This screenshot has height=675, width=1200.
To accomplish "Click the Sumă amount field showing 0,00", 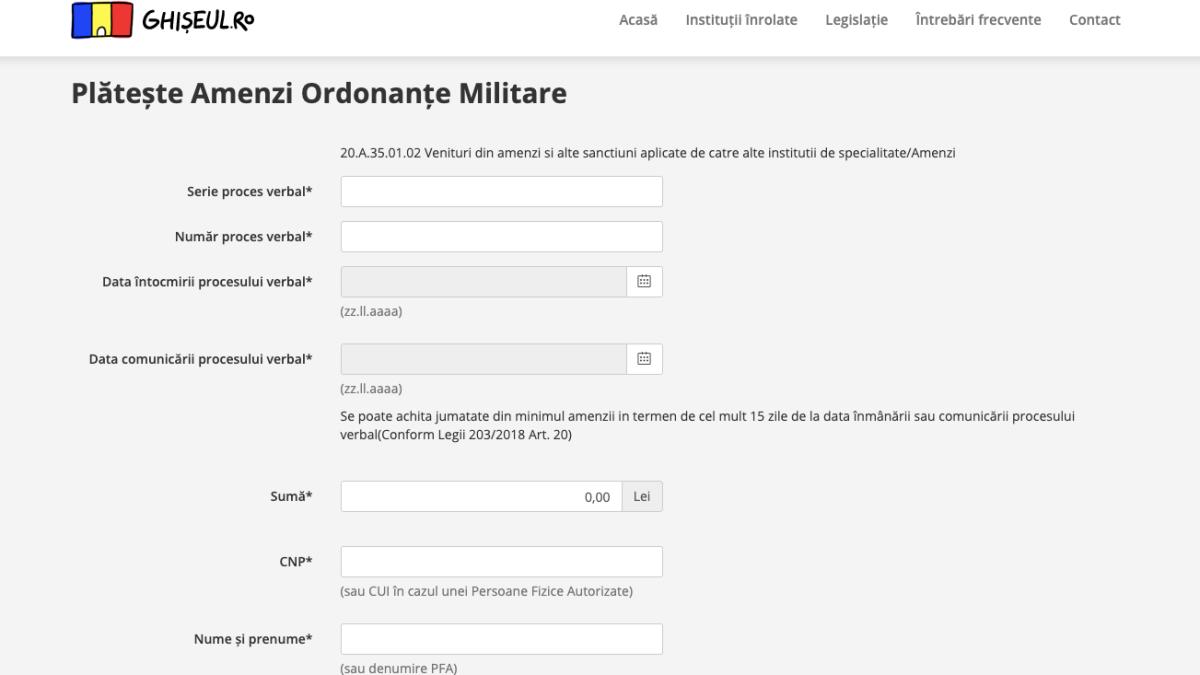I will point(481,497).
